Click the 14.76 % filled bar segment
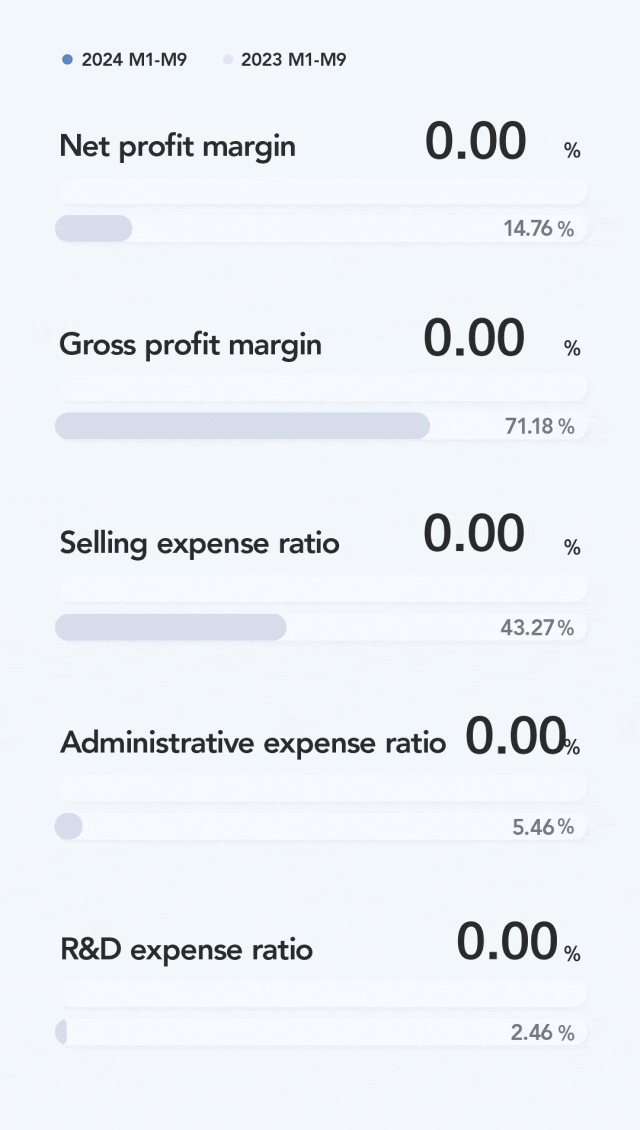Image resolution: width=640 pixels, height=1130 pixels. point(94,228)
